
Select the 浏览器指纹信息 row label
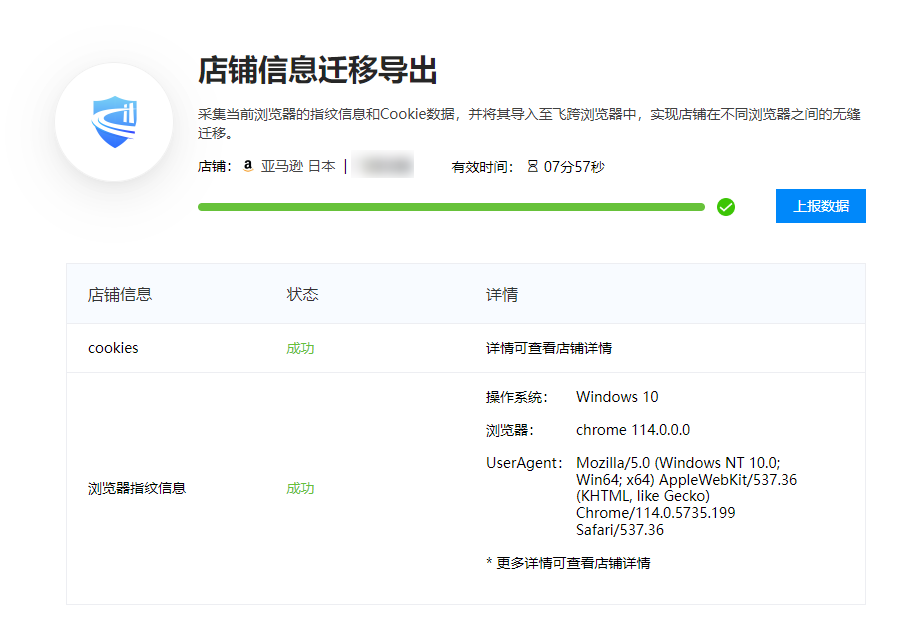(x=137, y=488)
